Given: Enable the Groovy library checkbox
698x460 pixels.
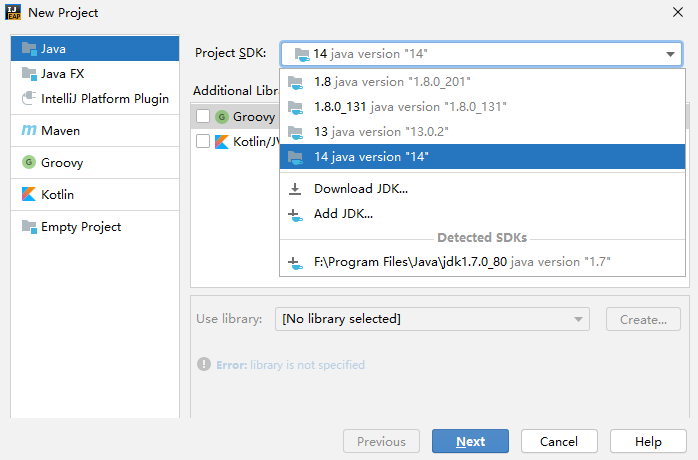Looking at the screenshot, I should pyautogui.click(x=203, y=117).
